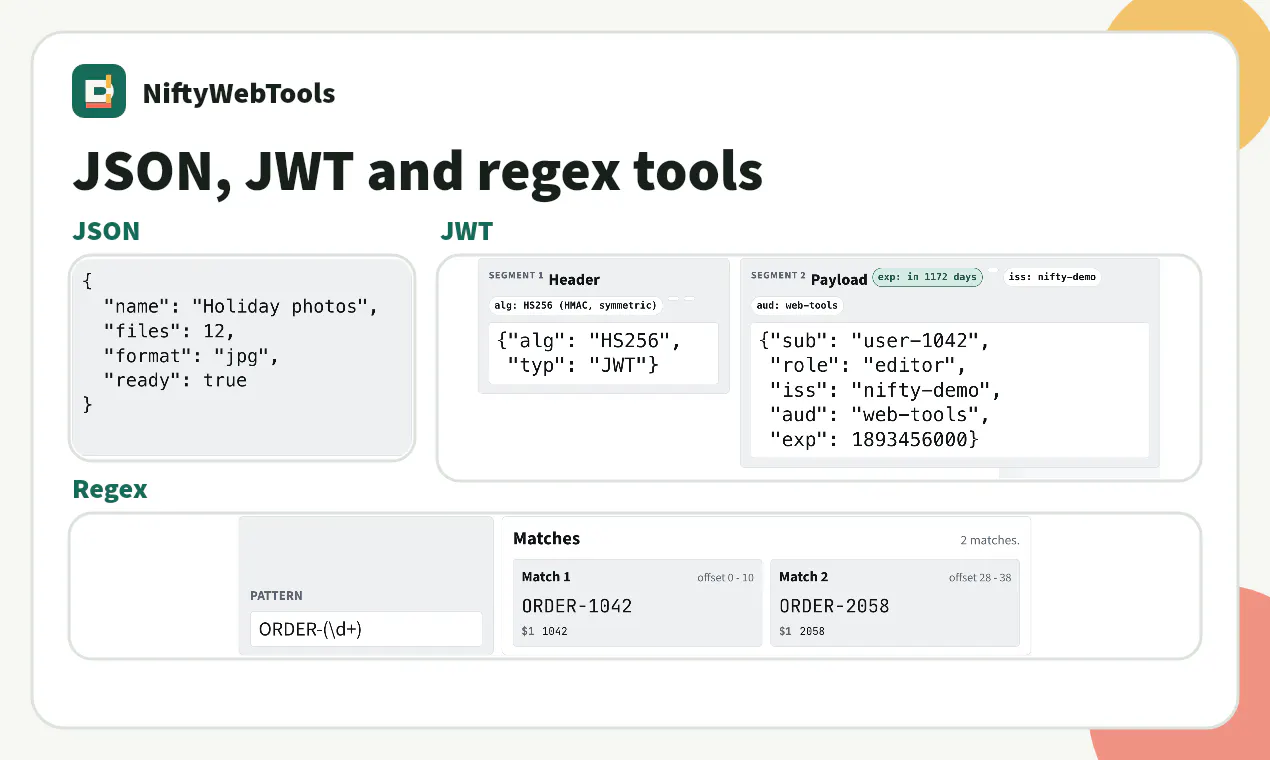Click the JWT header JSON box
Image resolution: width=1270 pixels, height=760 pixels.
point(604,353)
